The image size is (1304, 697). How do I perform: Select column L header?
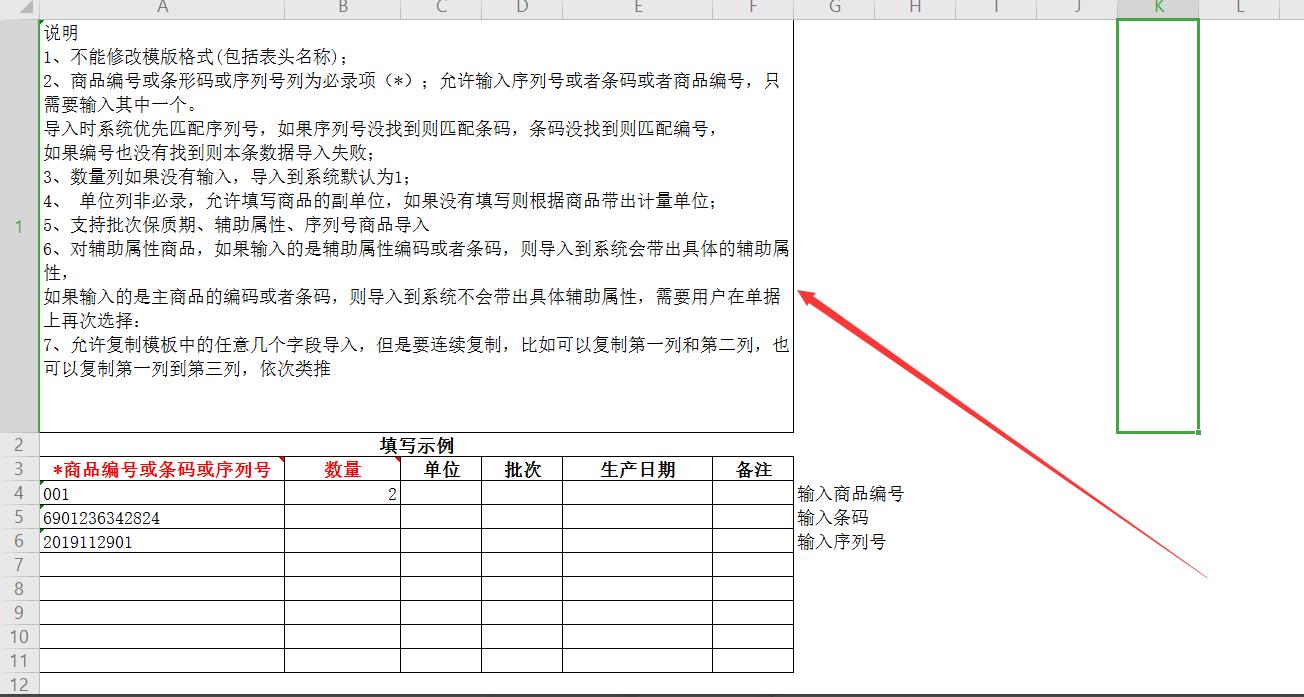tap(1239, 8)
